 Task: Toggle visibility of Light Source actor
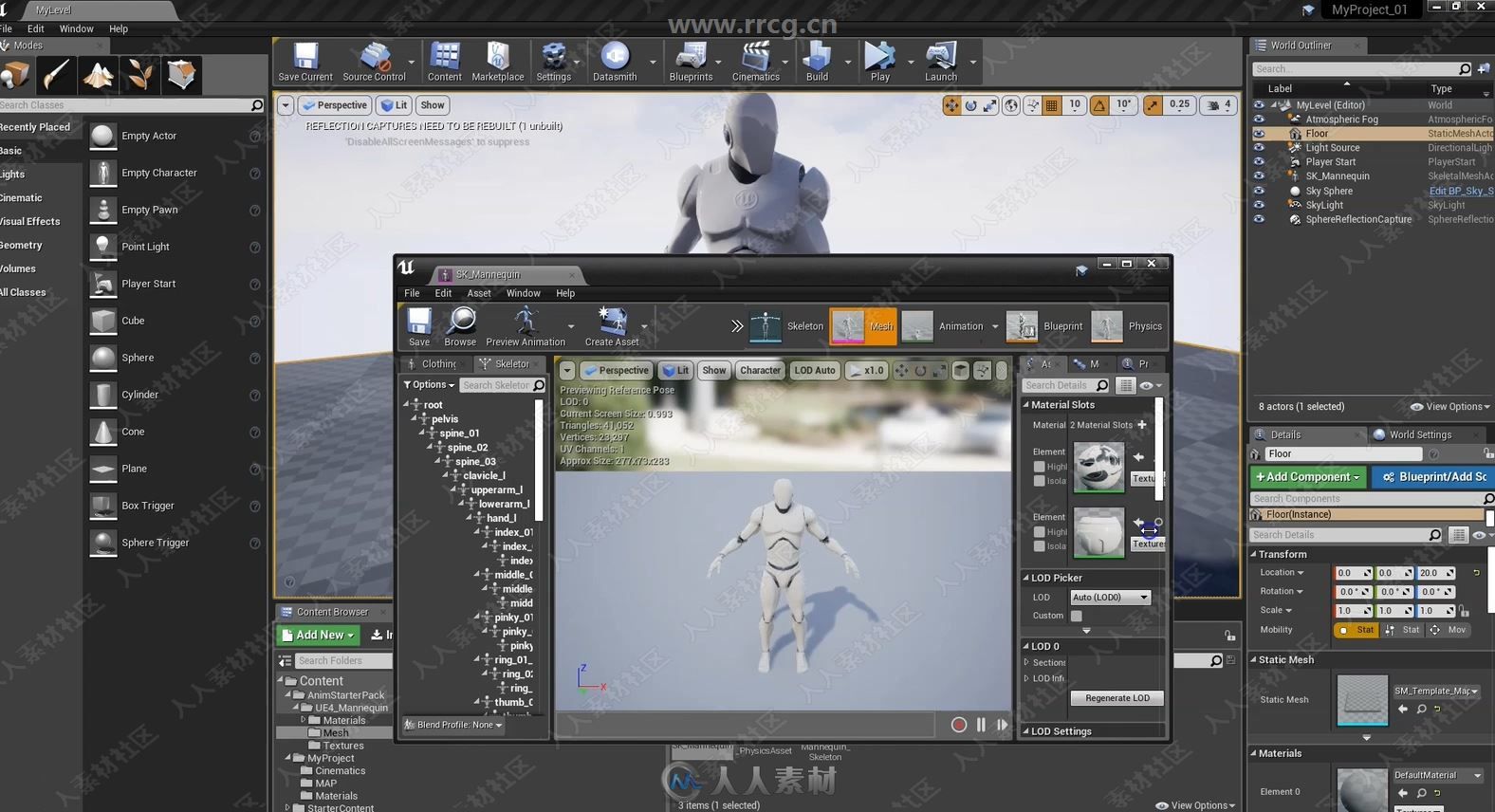pos(1259,148)
